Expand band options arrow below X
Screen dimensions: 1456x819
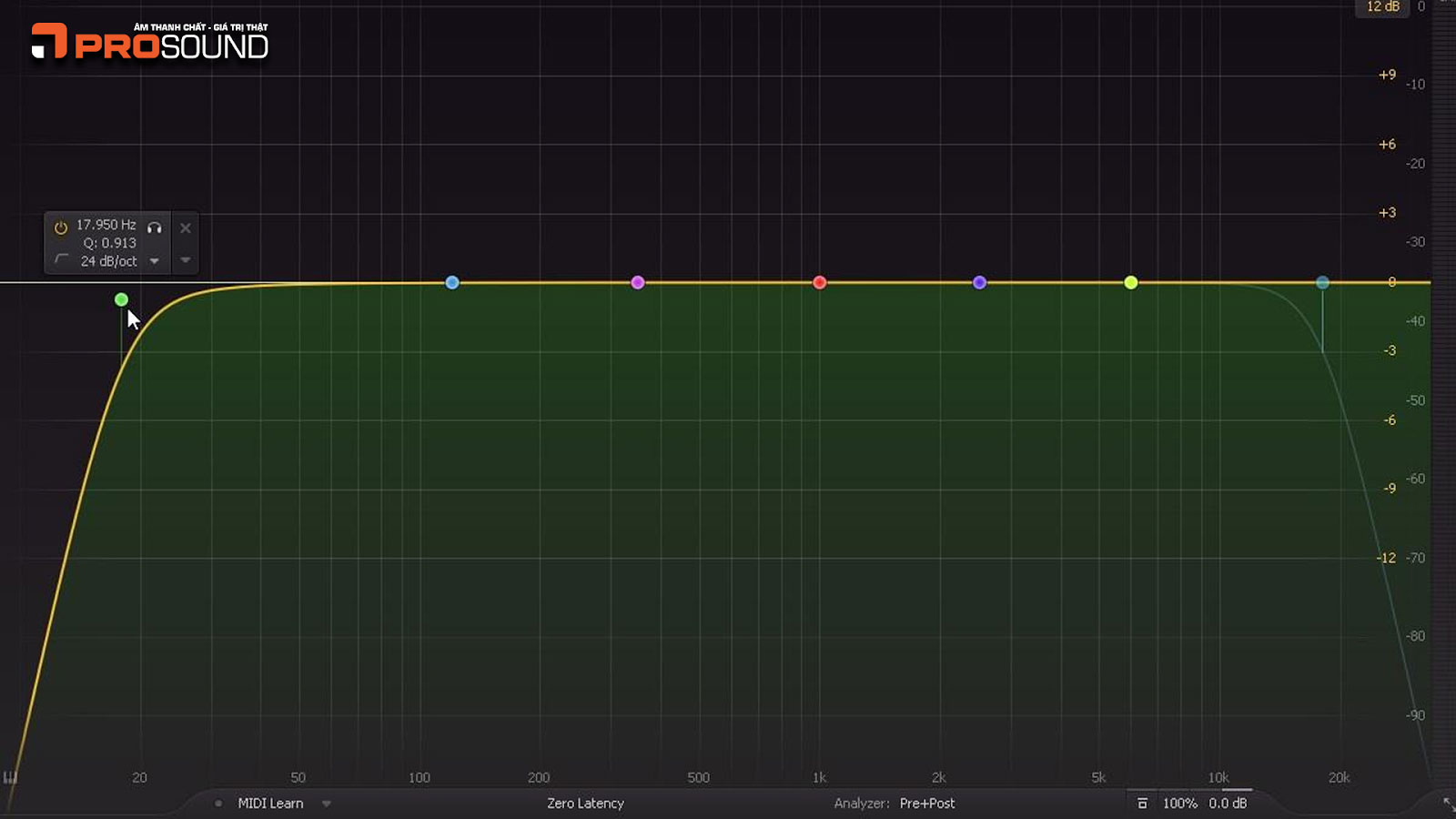pyautogui.click(x=186, y=260)
